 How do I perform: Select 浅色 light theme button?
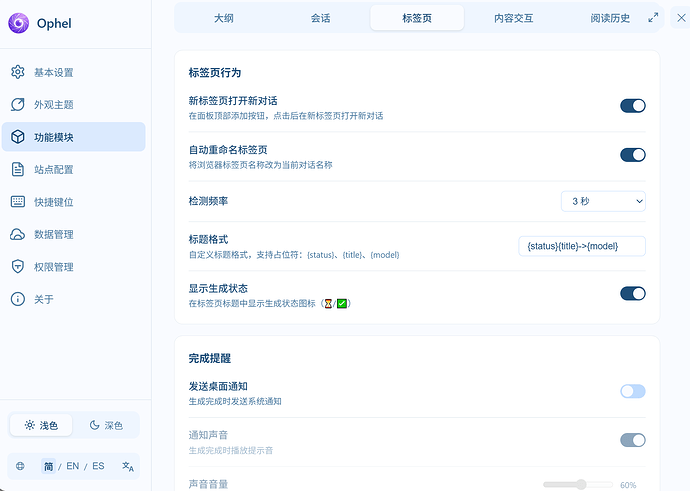(x=41, y=425)
